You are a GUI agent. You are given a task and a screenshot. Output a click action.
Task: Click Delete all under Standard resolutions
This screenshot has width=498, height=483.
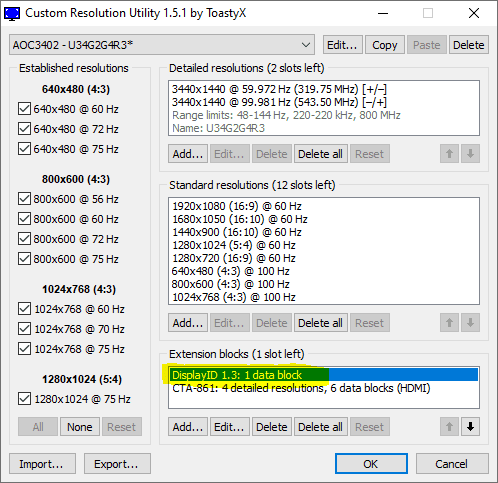pos(321,322)
